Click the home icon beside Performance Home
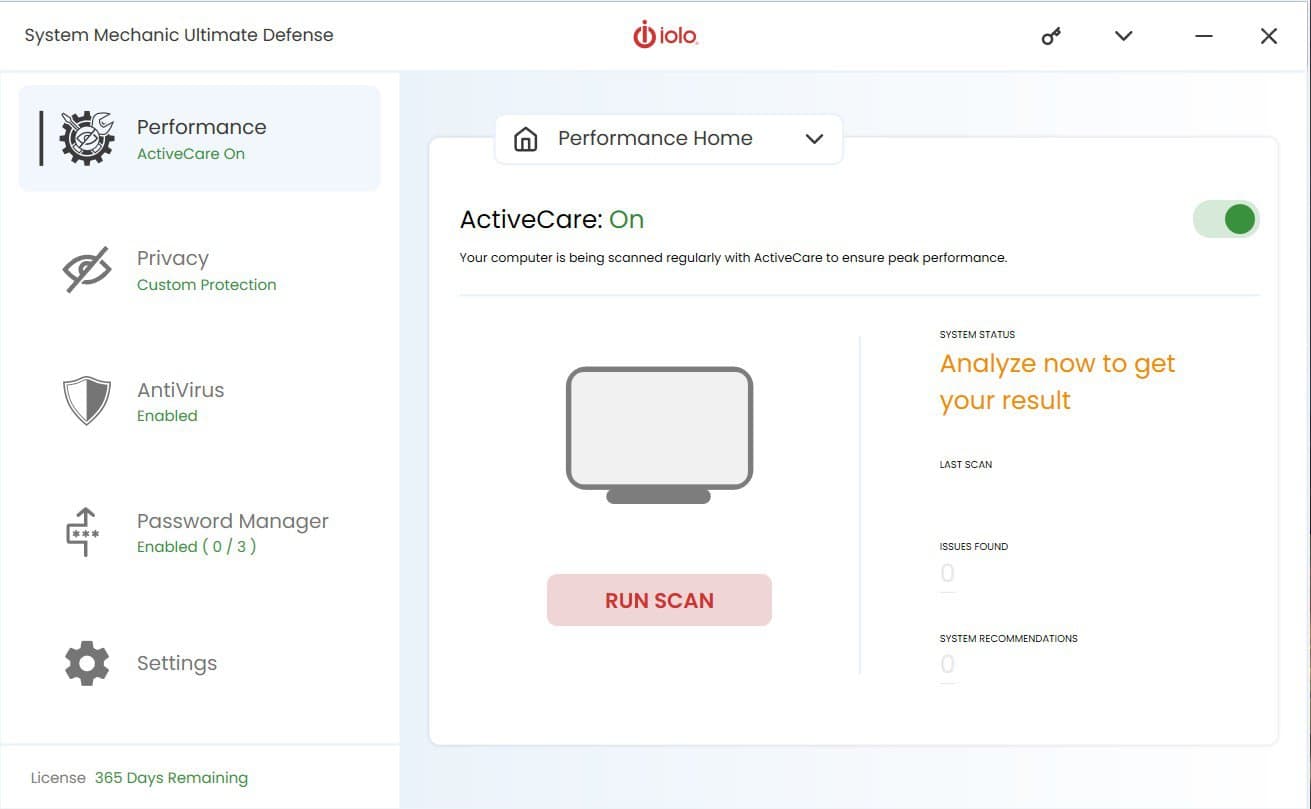The width and height of the screenshot is (1311, 809). pyautogui.click(x=525, y=139)
